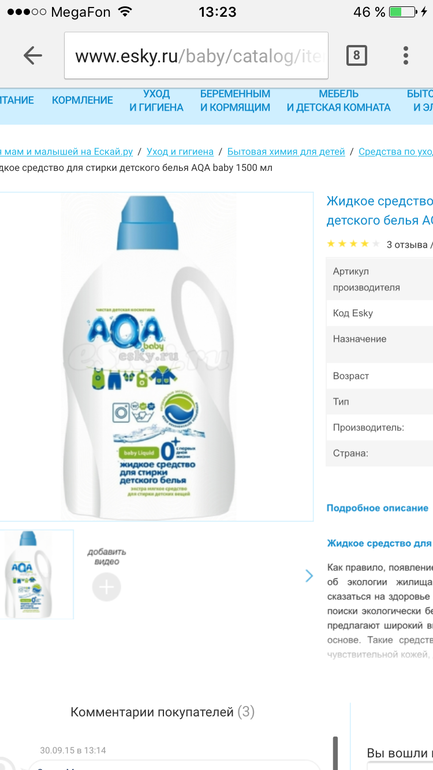The image size is (433, 770).
Task: Click the large AQA baby bottle image
Action: [x=149, y=357]
